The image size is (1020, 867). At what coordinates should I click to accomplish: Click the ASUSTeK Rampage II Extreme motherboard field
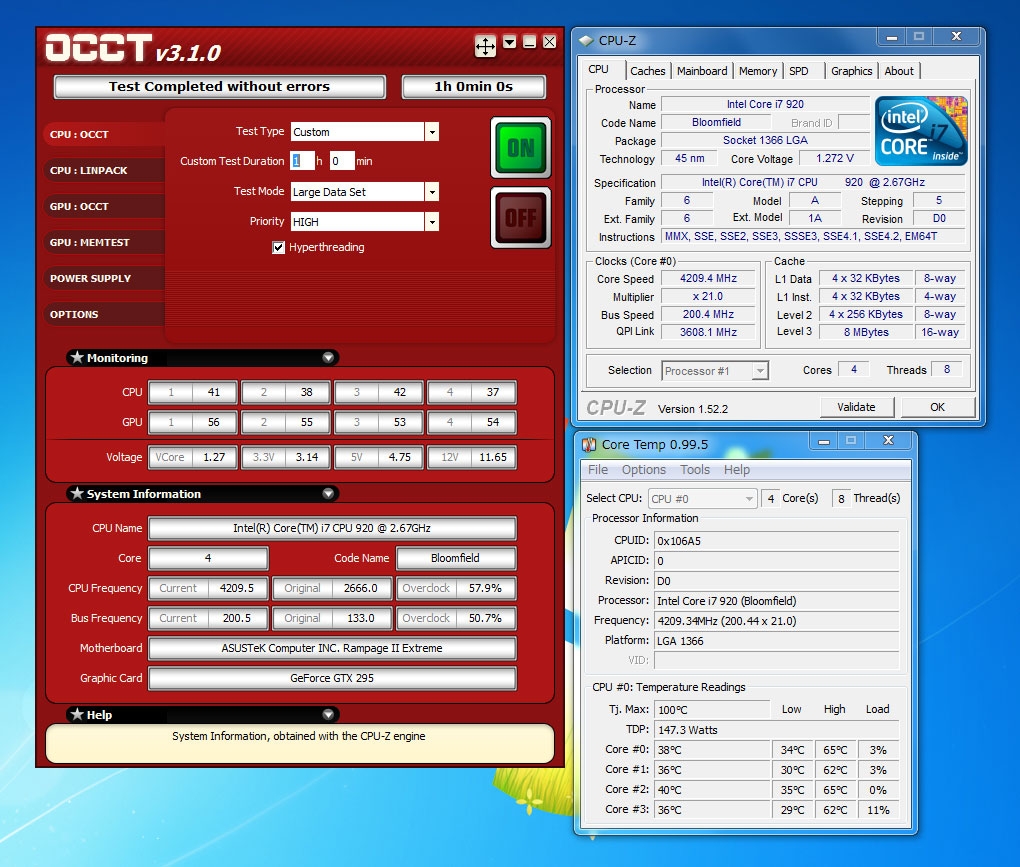pos(332,648)
